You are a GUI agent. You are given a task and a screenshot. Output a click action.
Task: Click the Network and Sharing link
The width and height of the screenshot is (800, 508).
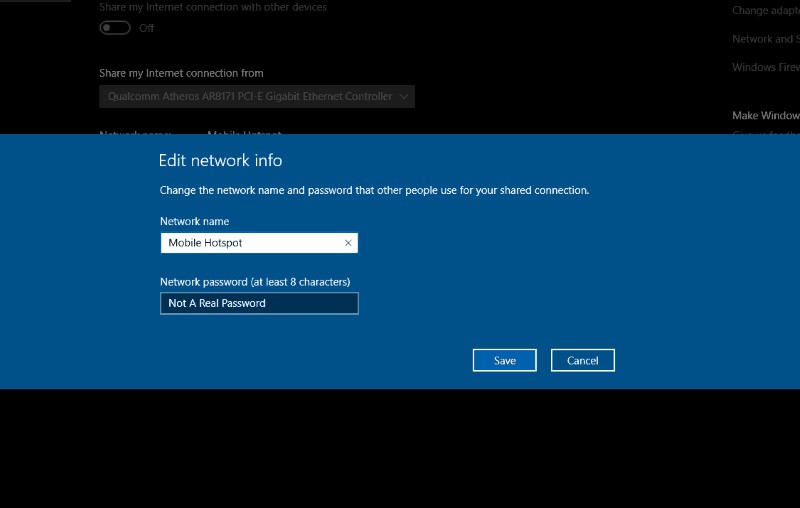766,39
